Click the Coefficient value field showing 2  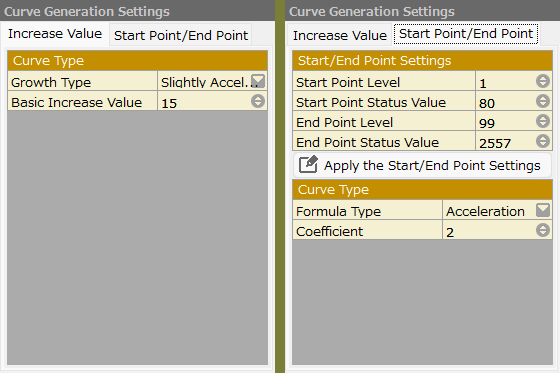tap(497, 230)
